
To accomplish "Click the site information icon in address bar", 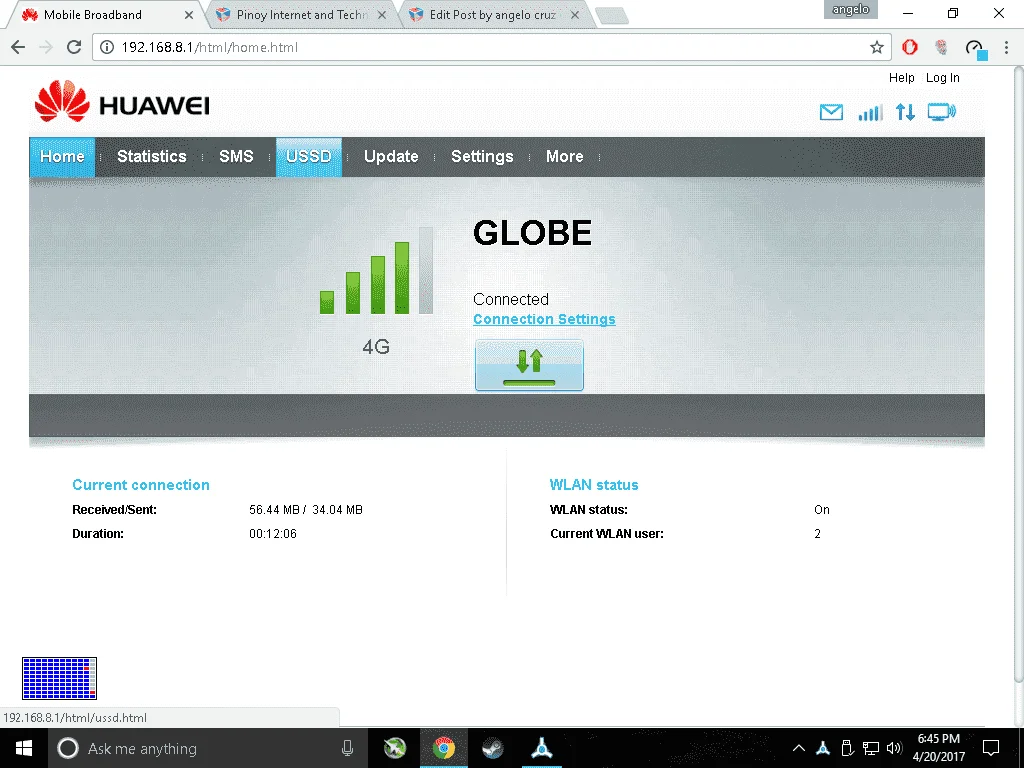I will [106, 47].
